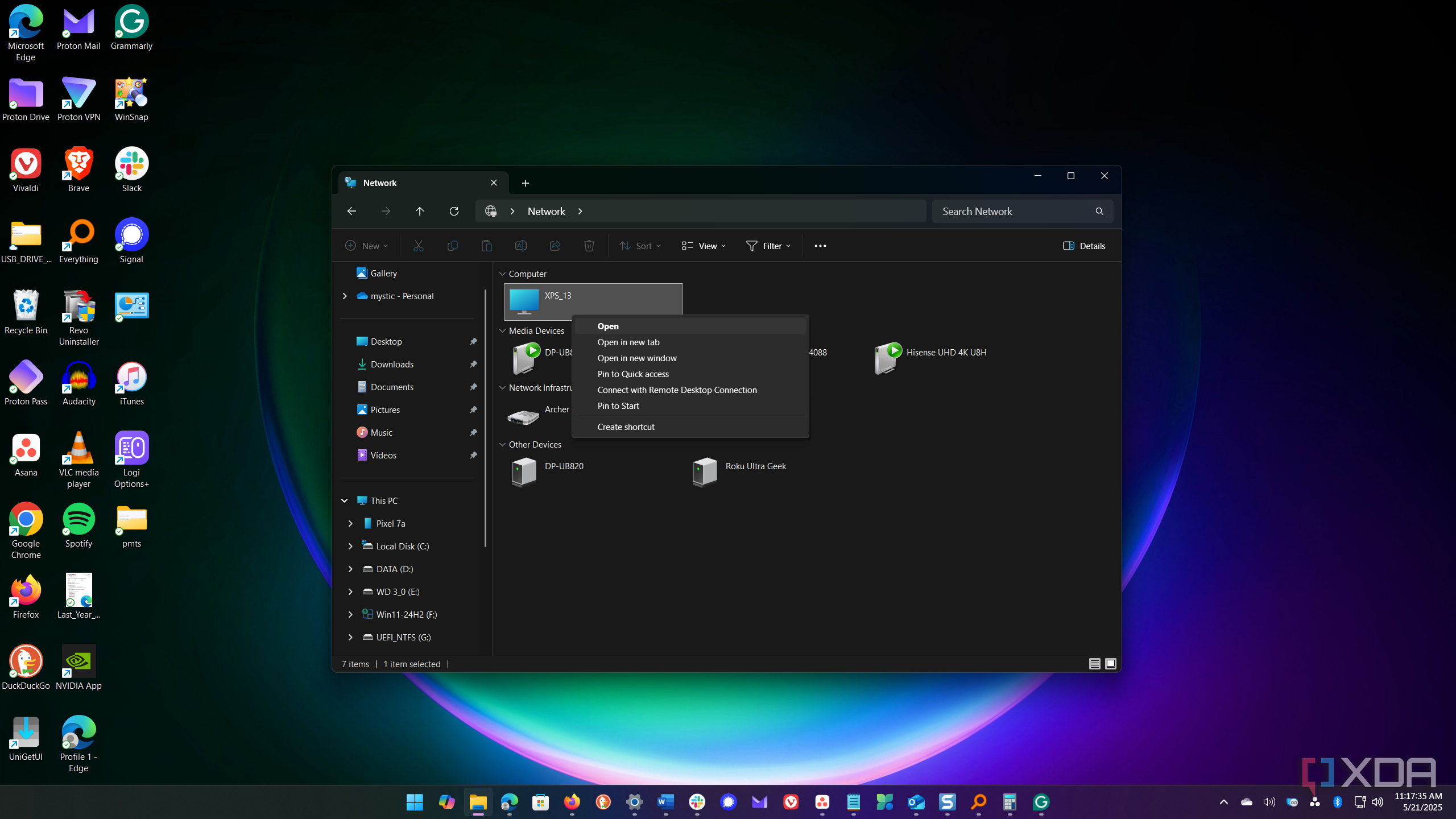The height and width of the screenshot is (819, 1456).
Task: Click Windows Start button on taskbar
Action: tap(415, 802)
